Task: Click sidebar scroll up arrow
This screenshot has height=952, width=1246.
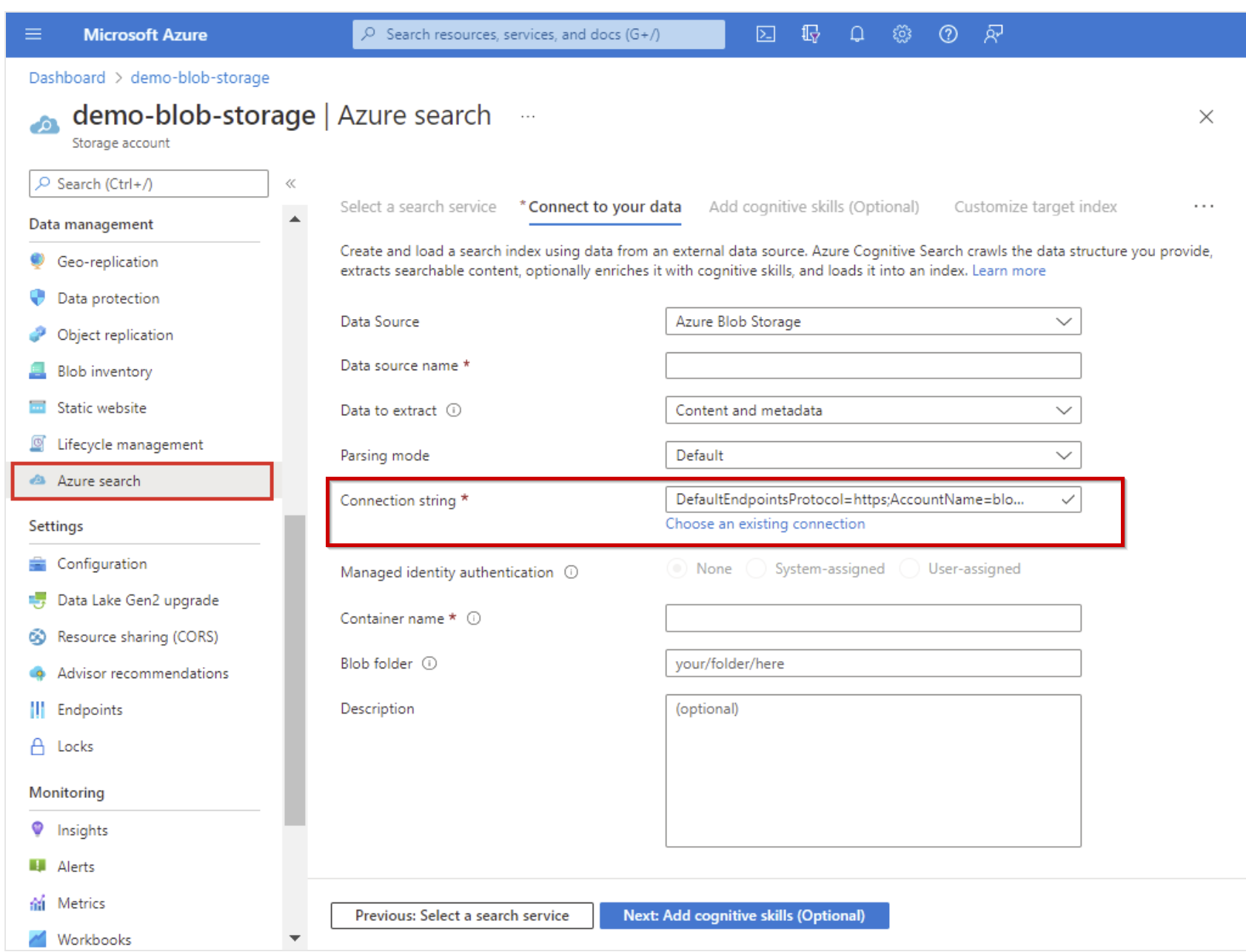Action: (x=295, y=219)
